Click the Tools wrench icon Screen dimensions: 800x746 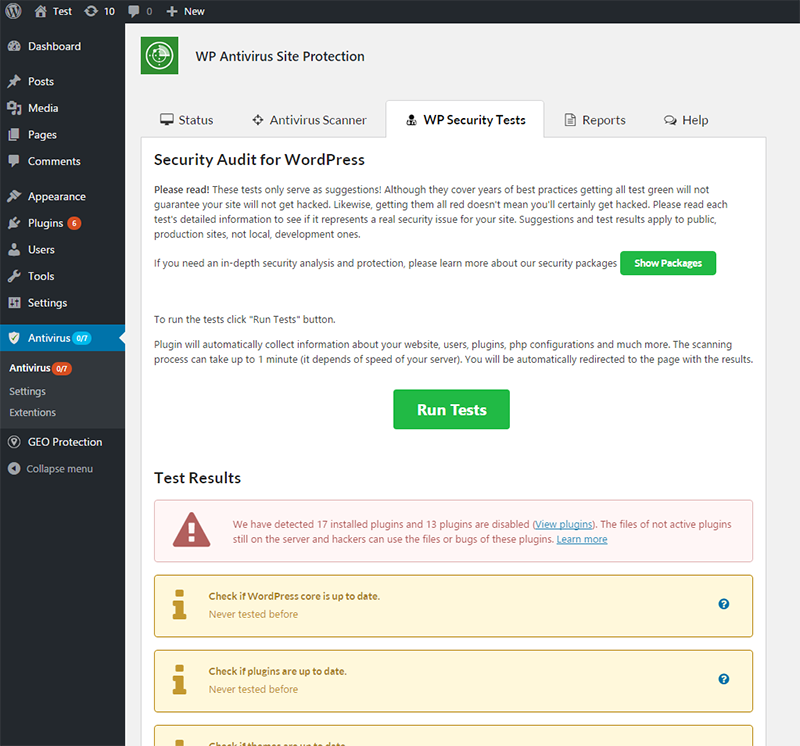pyautogui.click(x=14, y=276)
